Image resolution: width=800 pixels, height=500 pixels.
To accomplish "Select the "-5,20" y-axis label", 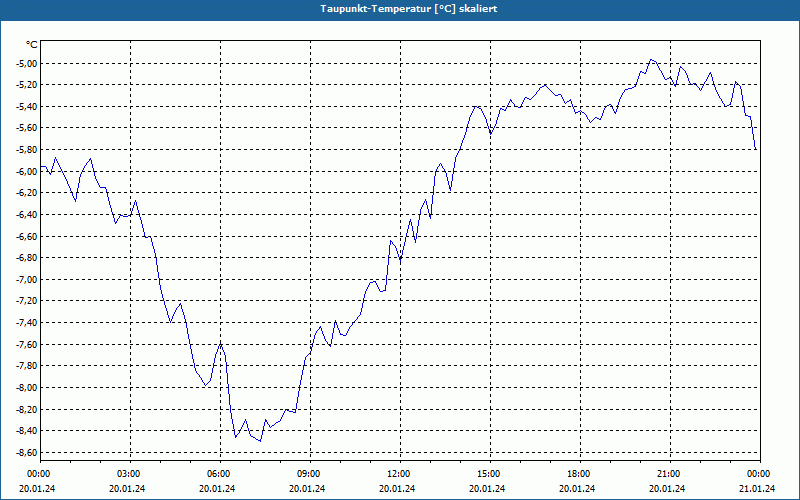I will pyautogui.click(x=26, y=85).
